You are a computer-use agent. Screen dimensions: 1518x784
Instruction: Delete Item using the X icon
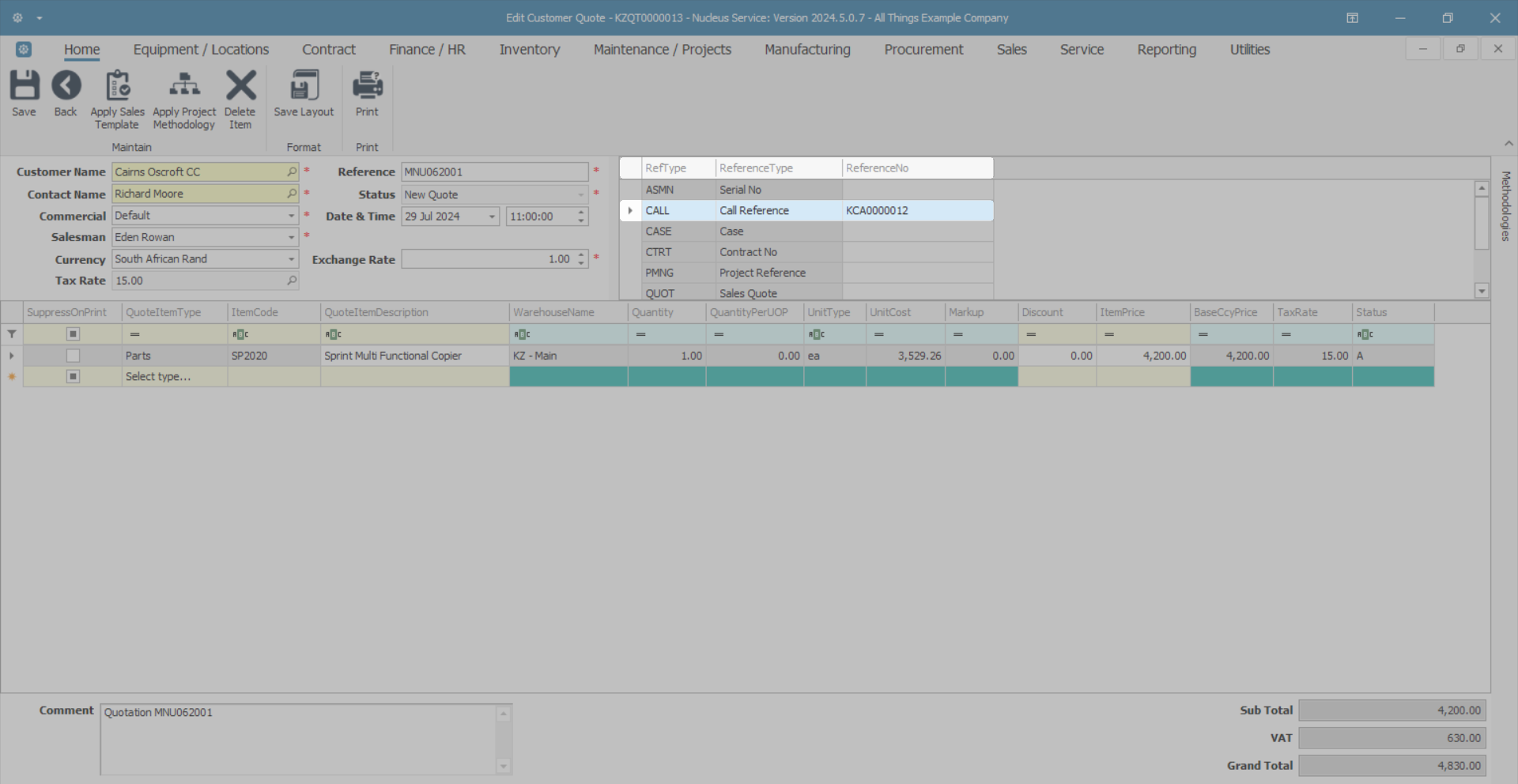[240, 85]
